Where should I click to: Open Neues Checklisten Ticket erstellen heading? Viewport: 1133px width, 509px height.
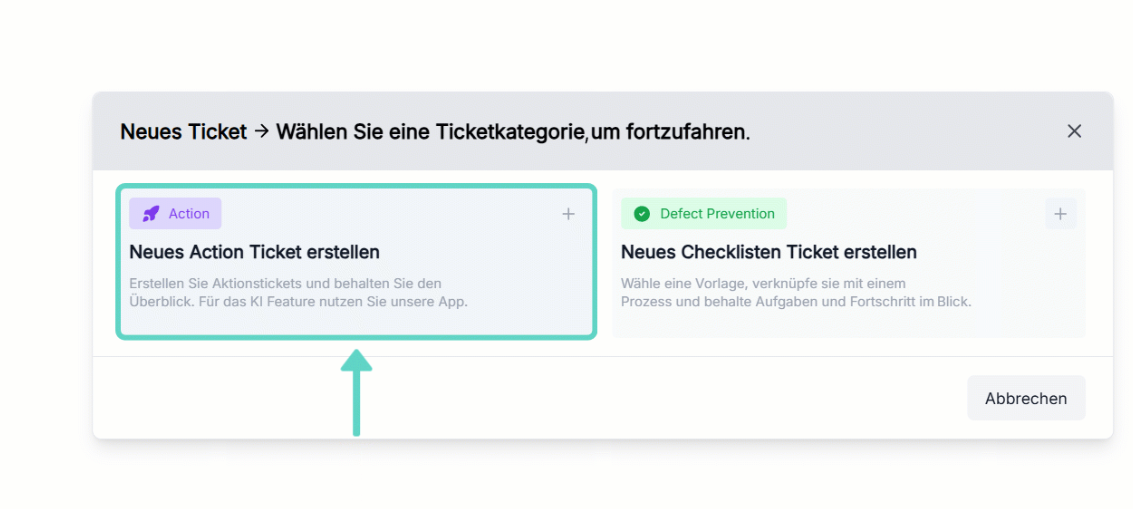769,252
